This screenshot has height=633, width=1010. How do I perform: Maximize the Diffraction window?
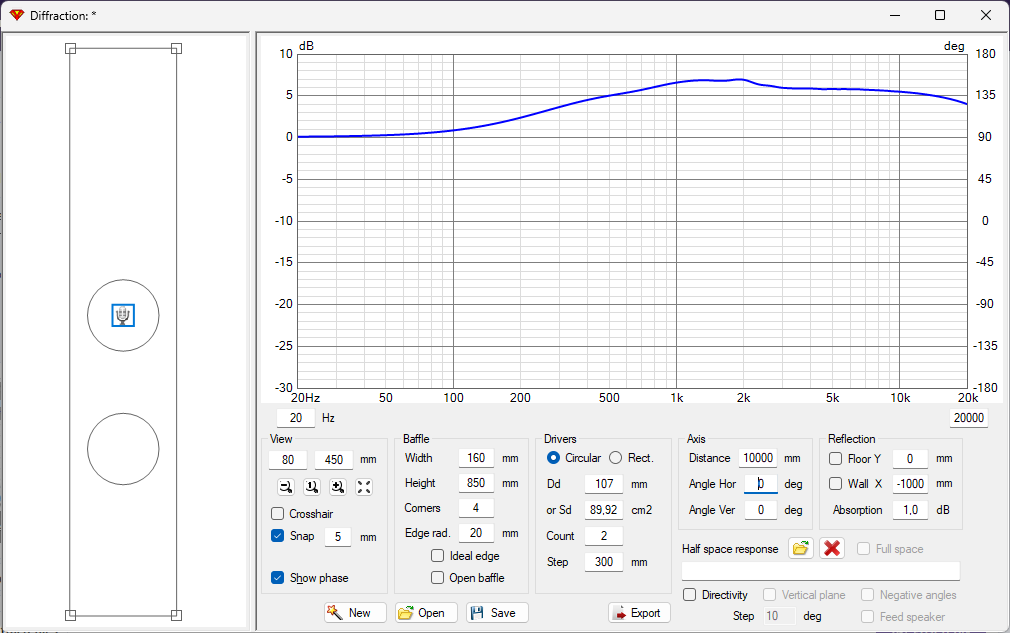pyautogui.click(x=940, y=15)
